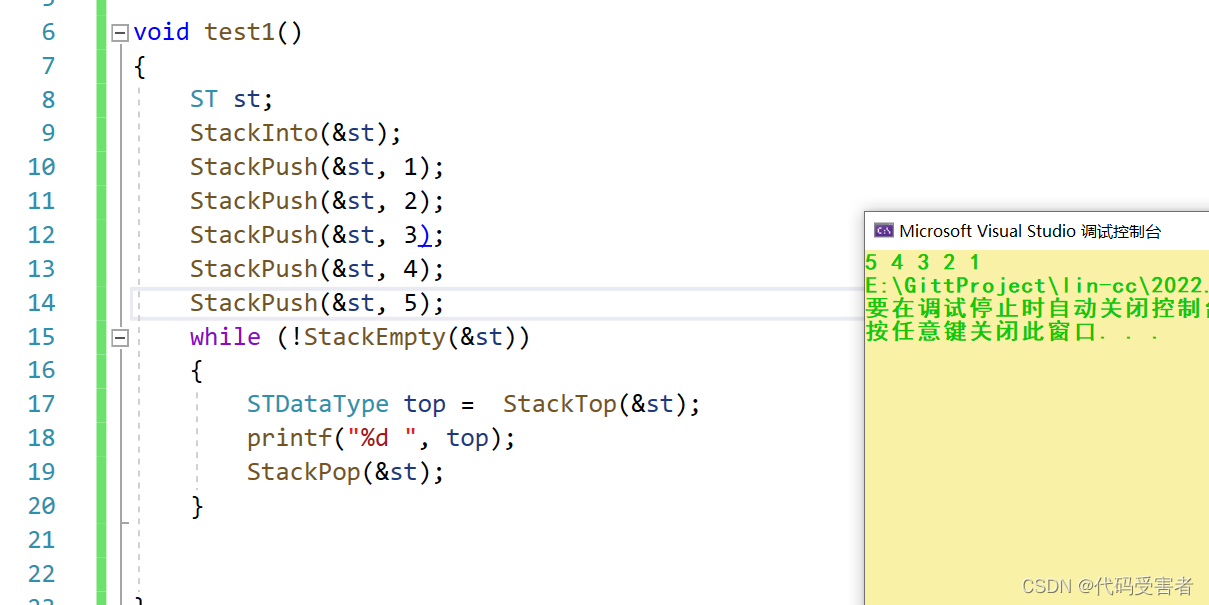
Task: Click the printf("%d ", top) statement
Action: pyautogui.click(x=381, y=438)
